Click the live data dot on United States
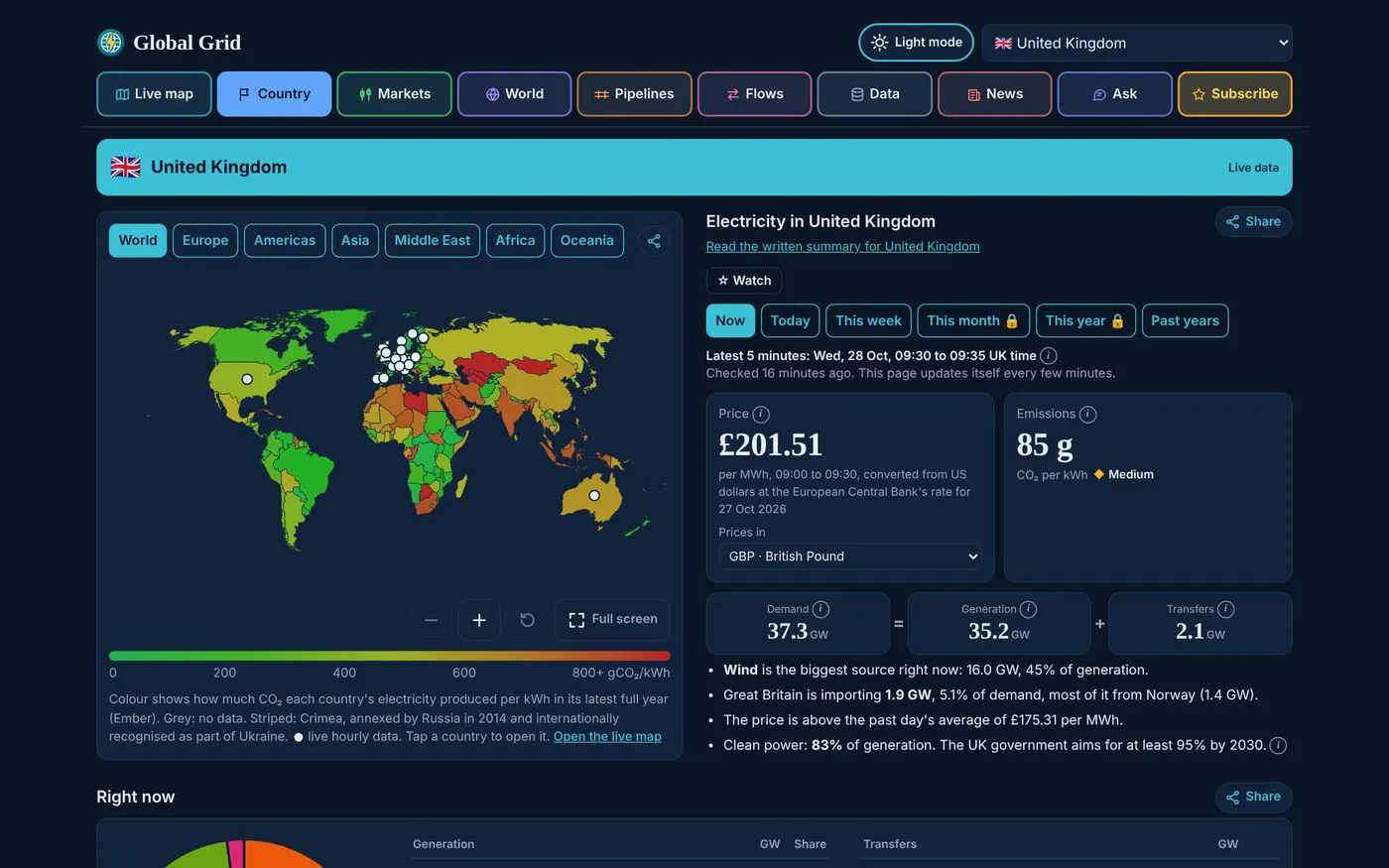Screen dimensions: 1389x868 [x=247, y=379]
